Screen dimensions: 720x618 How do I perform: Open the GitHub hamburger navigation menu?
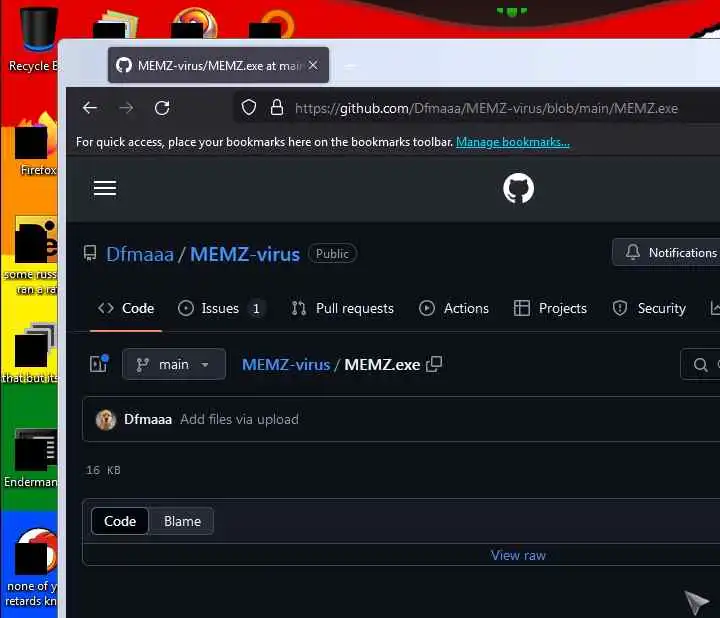(105, 188)
